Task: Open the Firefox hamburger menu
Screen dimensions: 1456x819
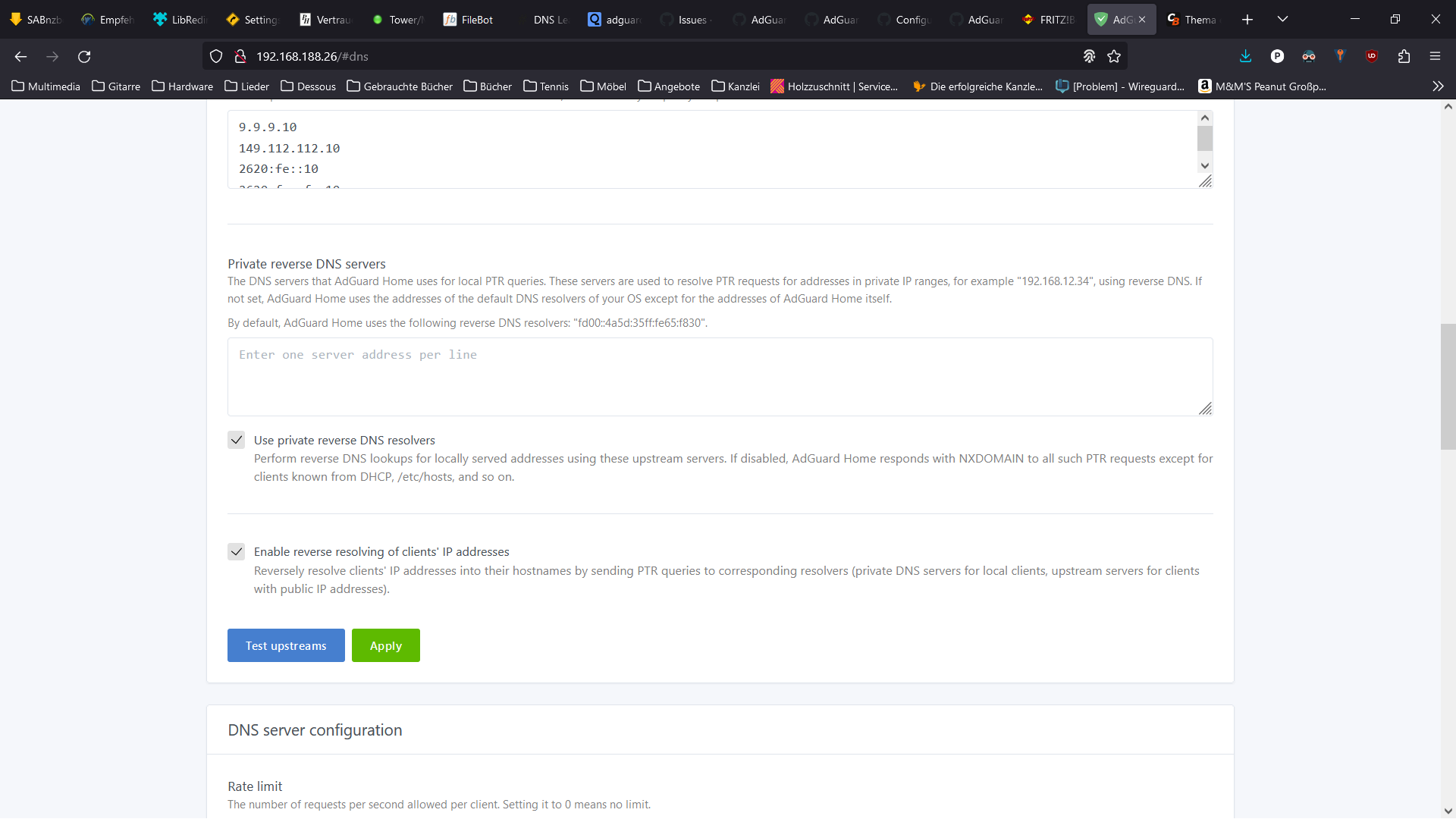Action: click(x=1435, y=56)
